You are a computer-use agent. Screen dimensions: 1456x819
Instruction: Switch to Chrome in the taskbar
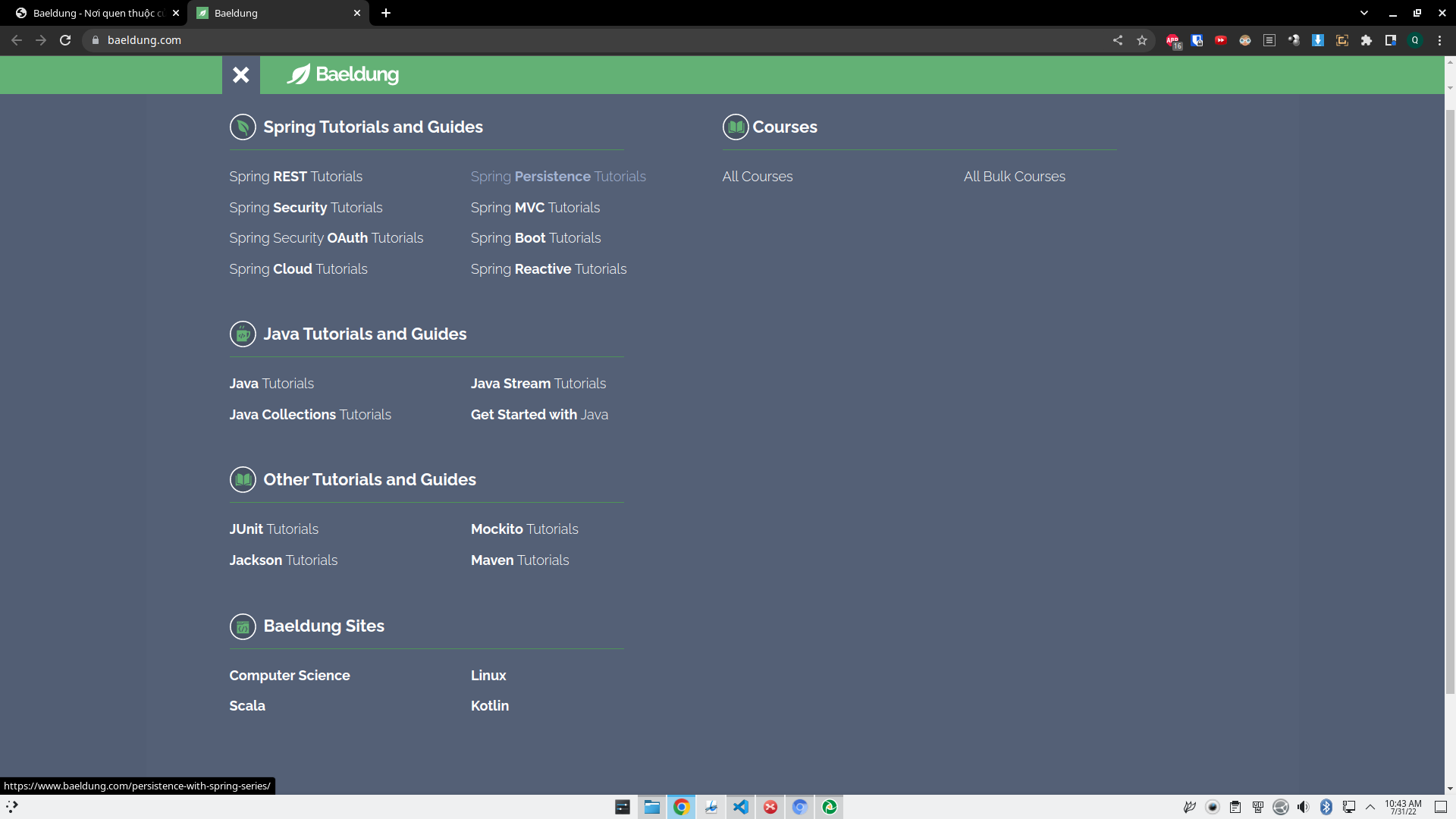(x=681, y=807)
